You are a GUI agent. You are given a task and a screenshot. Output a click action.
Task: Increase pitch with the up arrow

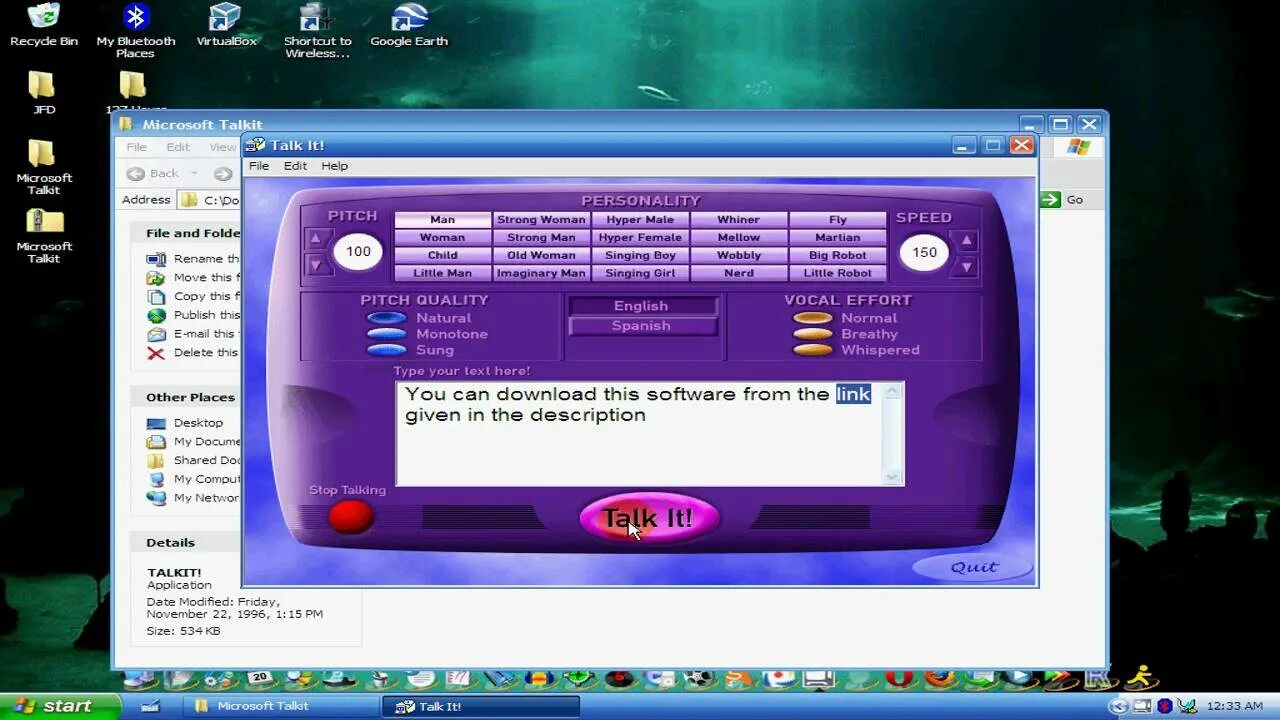click(316, 239)
